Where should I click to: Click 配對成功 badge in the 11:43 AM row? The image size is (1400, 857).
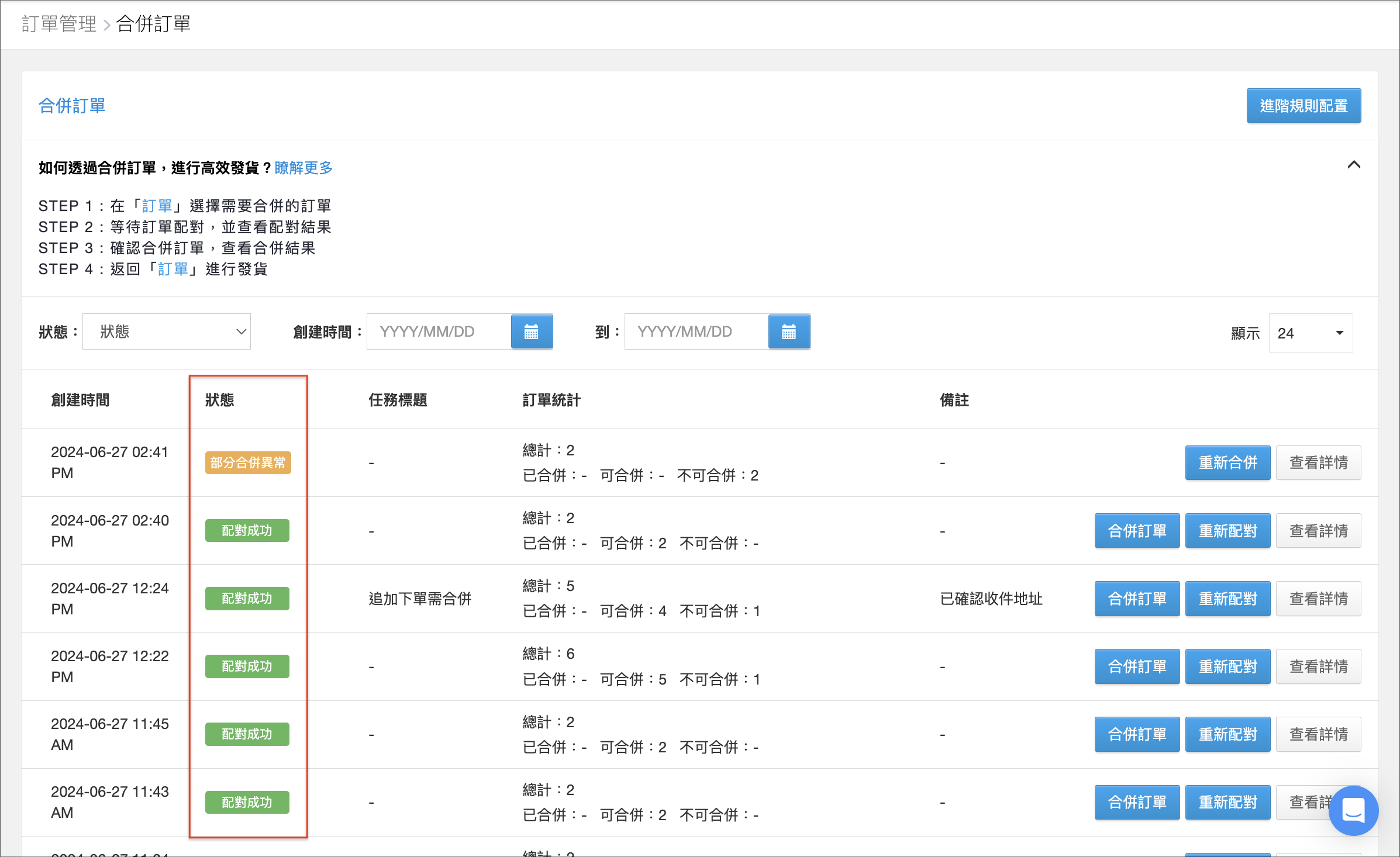(x=247, y=802)
